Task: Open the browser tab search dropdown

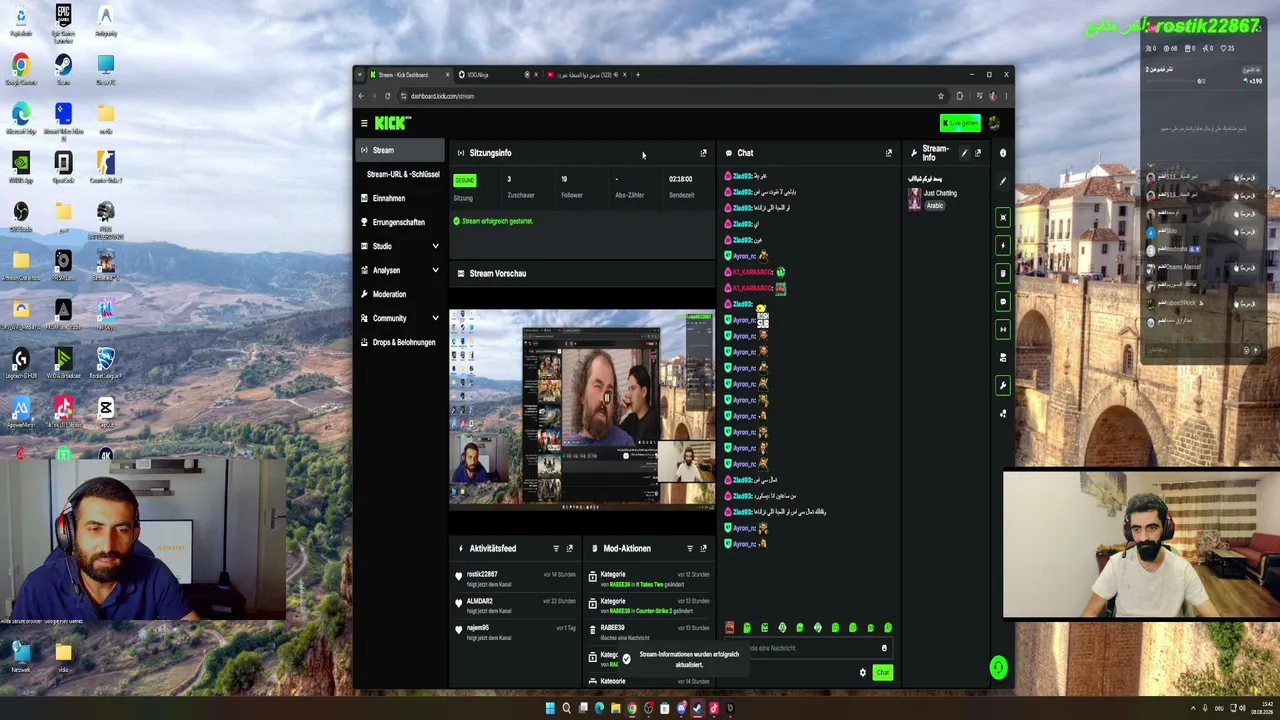Action: [361, 74]
